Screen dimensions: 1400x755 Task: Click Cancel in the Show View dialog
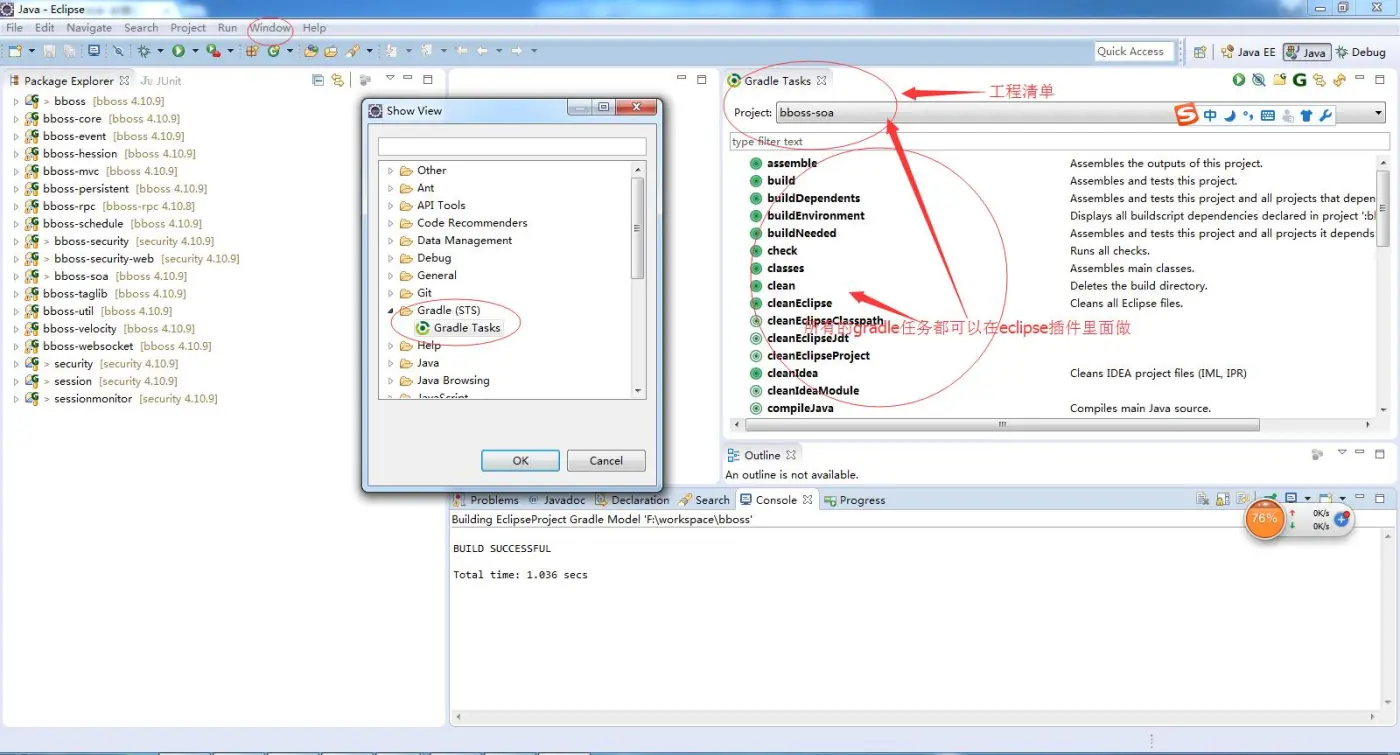click(x=606, y=461)
